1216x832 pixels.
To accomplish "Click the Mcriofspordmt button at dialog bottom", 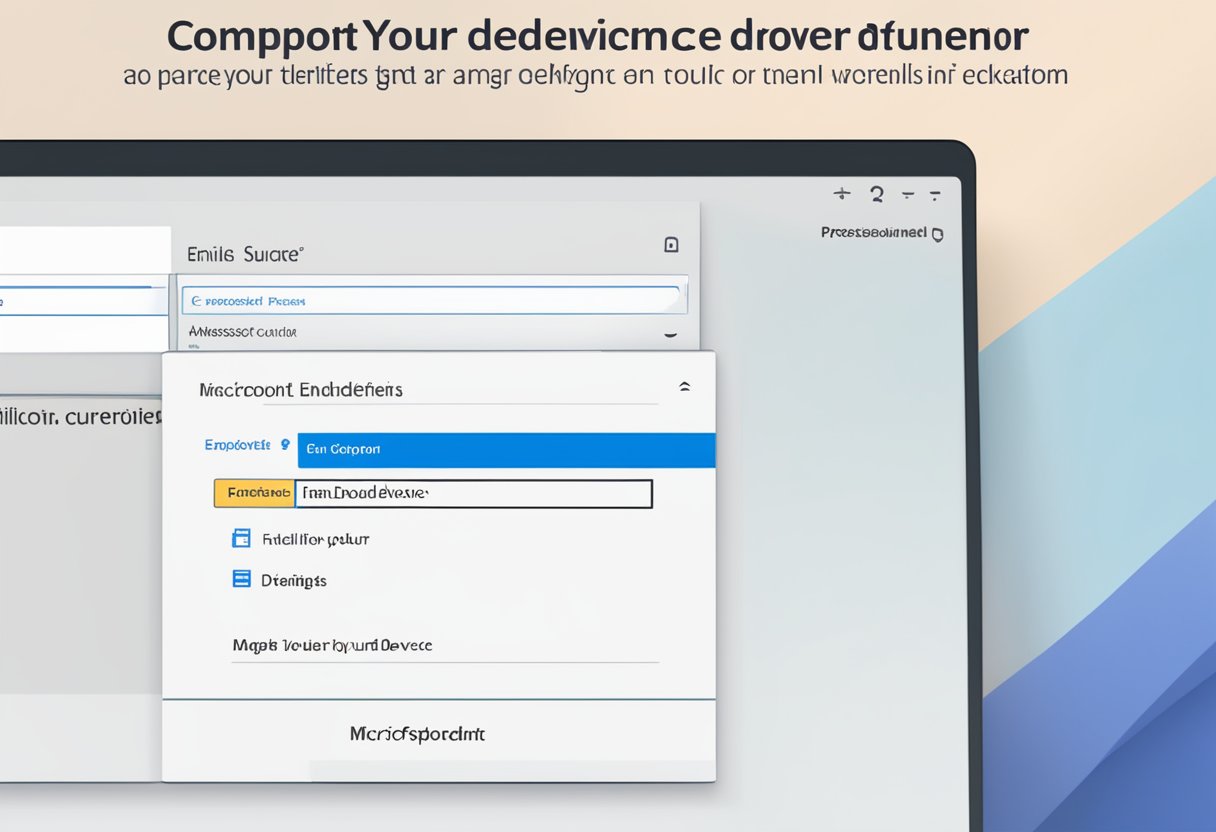I will [417, 734].
